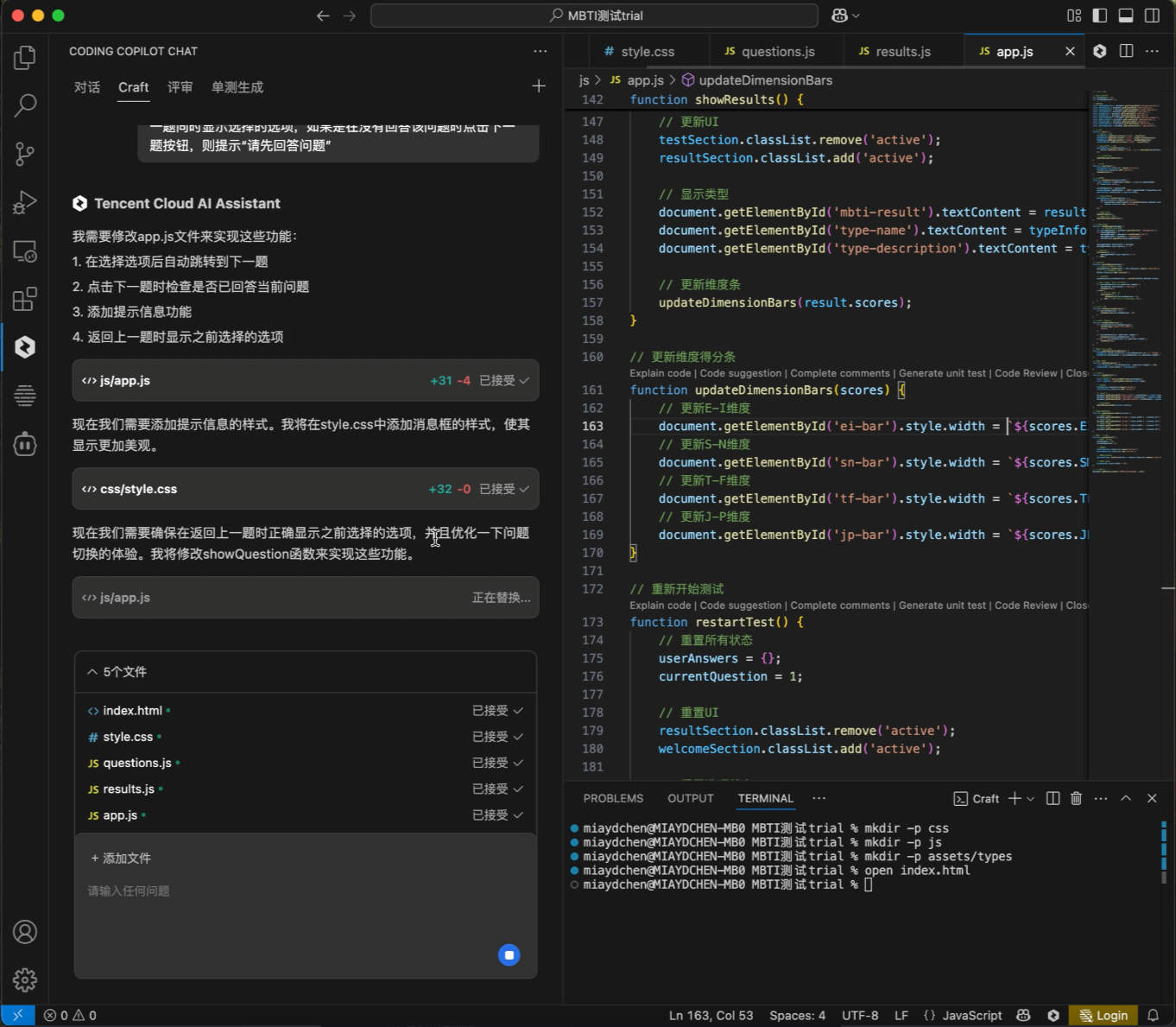Customize layout icon in title bar
The image size is (1176, 1027).
point(1074,16)
